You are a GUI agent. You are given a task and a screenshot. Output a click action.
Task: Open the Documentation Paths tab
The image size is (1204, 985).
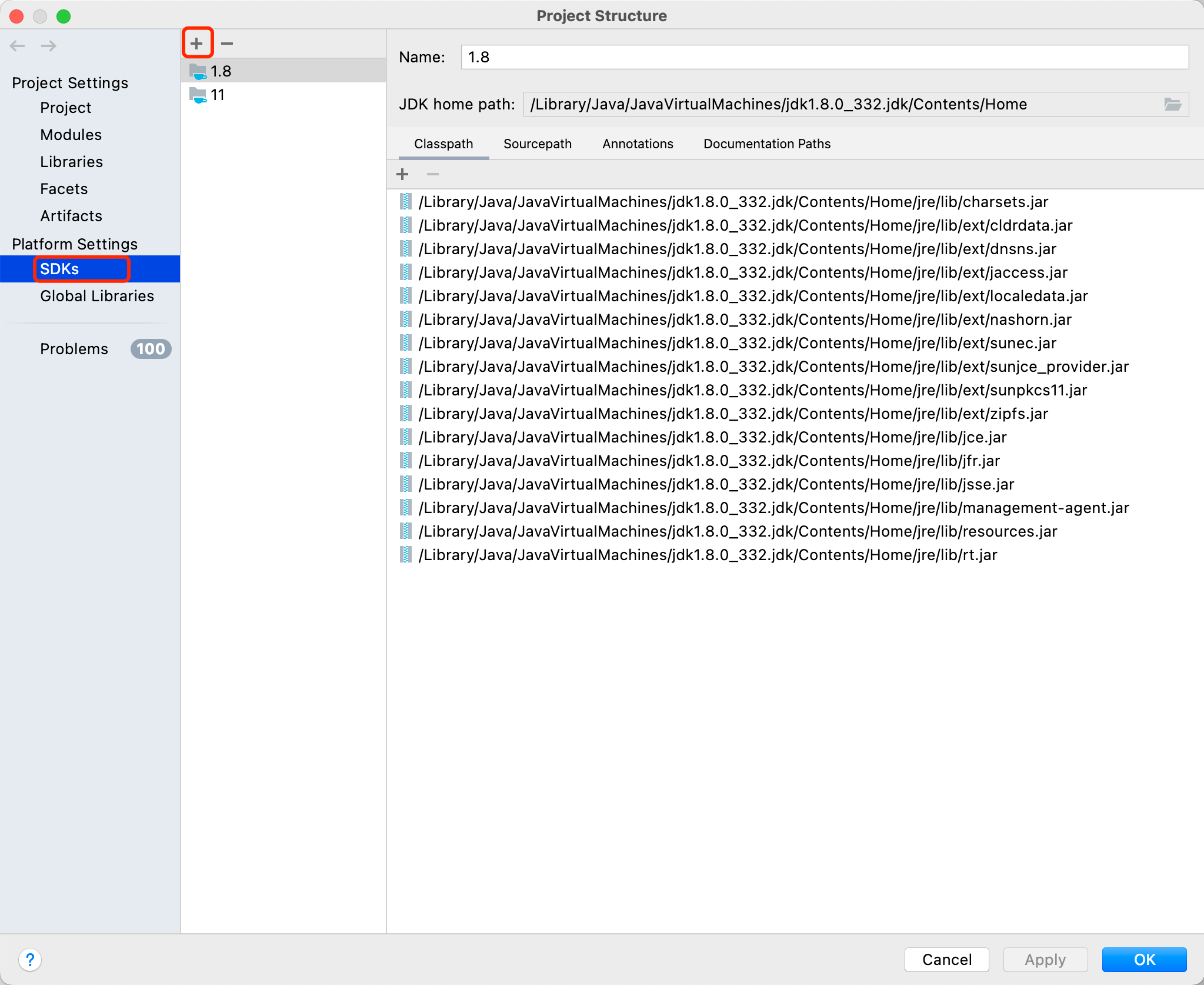pos(766,144)
